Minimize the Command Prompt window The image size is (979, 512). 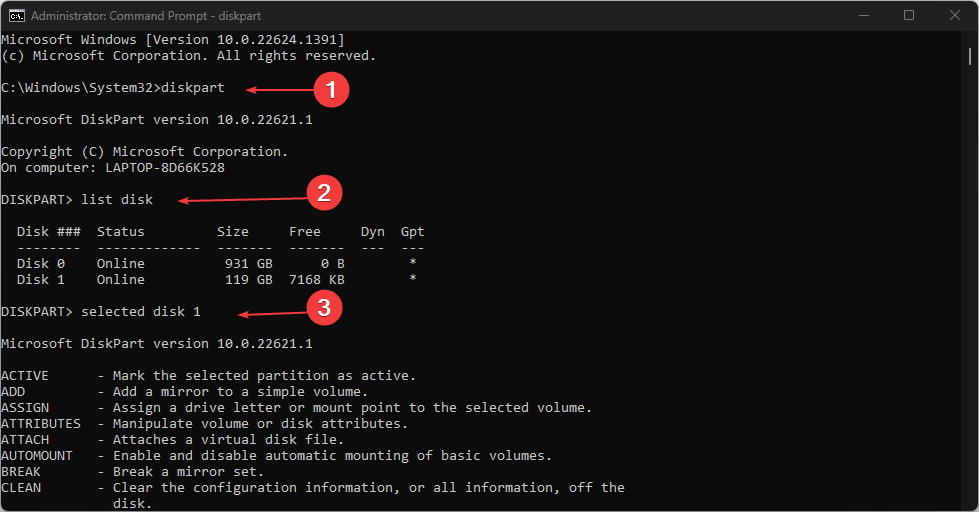[862, 15]
